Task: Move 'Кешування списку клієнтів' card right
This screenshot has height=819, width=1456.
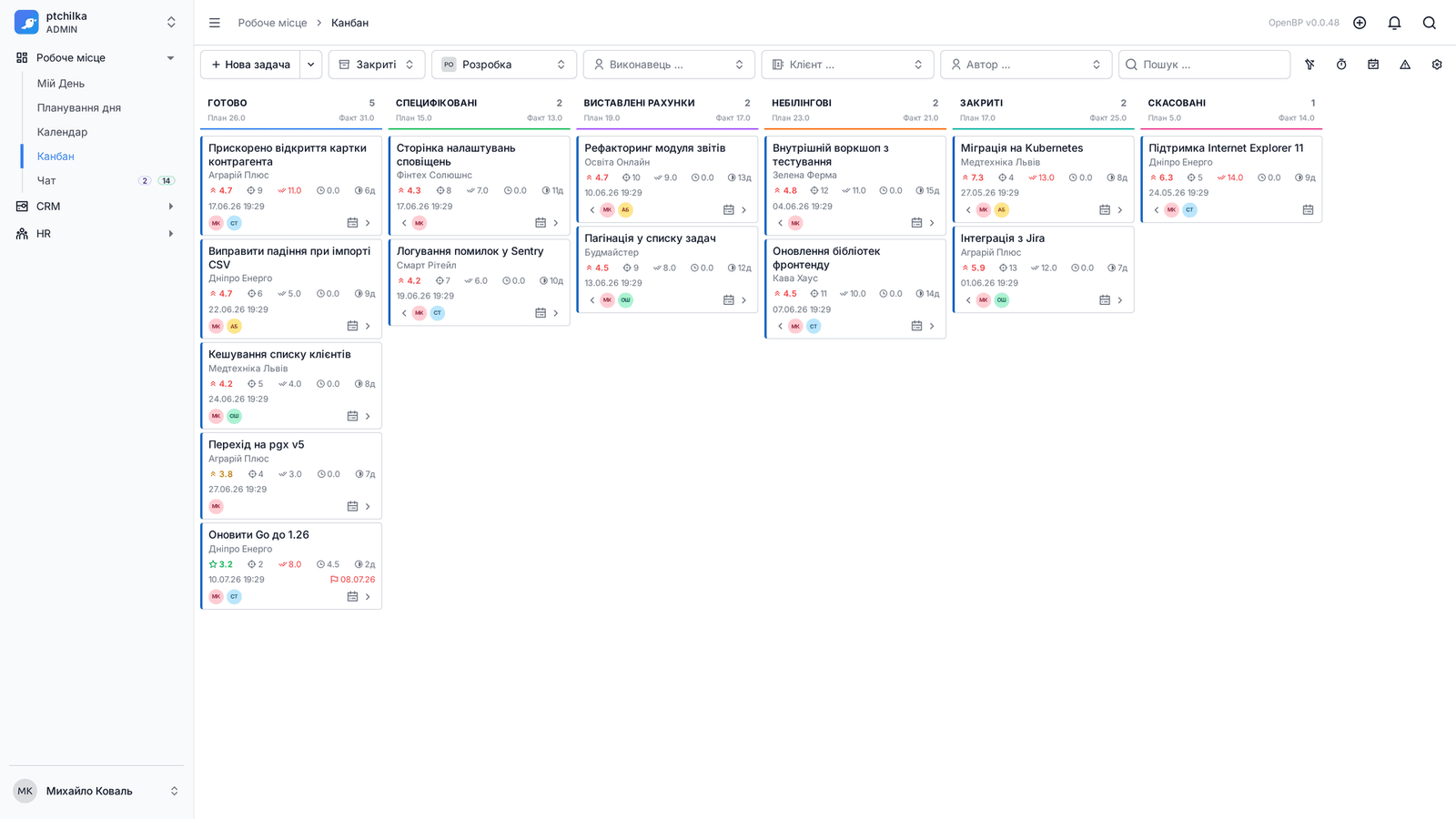Action: 368,416
